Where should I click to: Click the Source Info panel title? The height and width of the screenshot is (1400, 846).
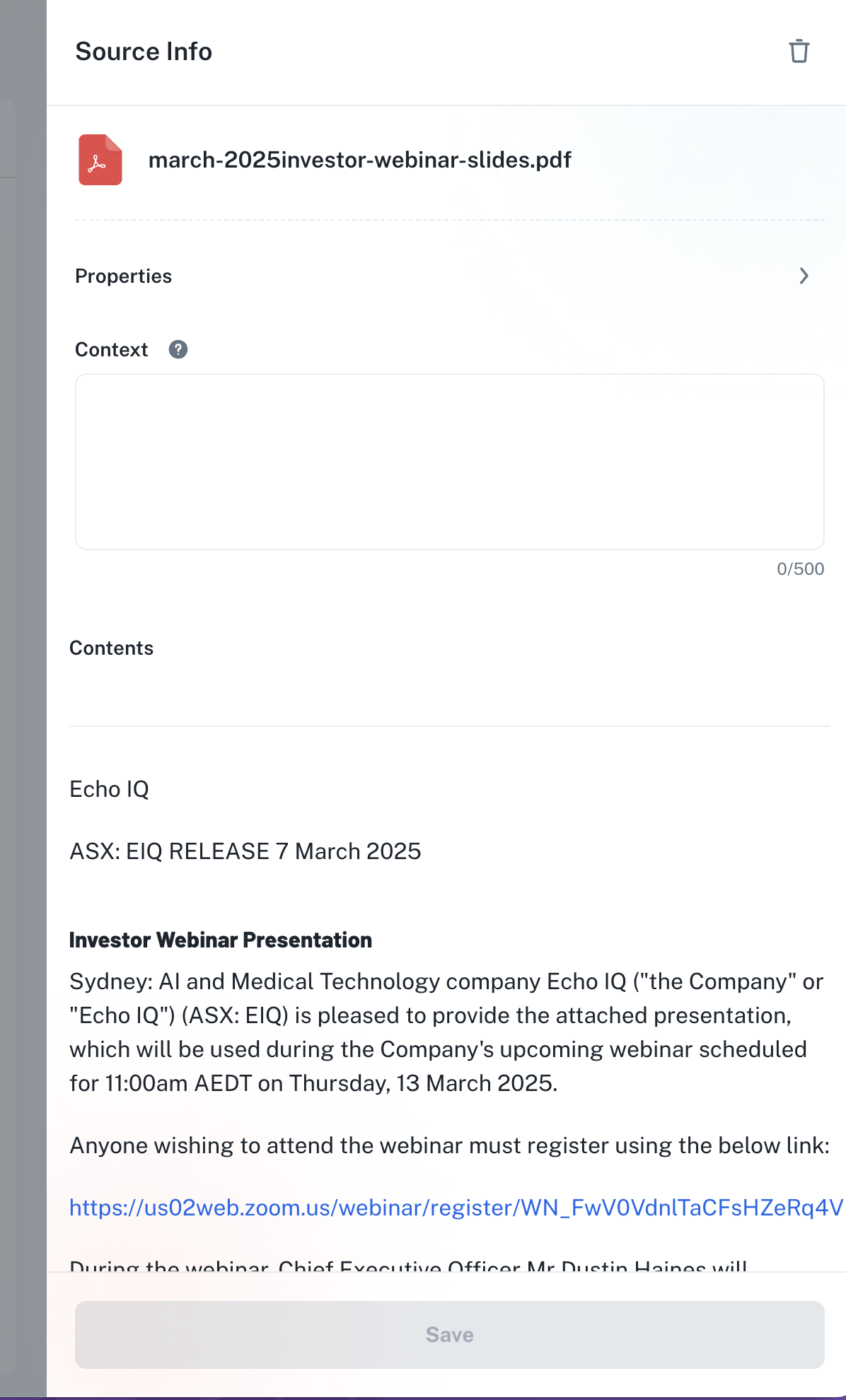(144, 52)
